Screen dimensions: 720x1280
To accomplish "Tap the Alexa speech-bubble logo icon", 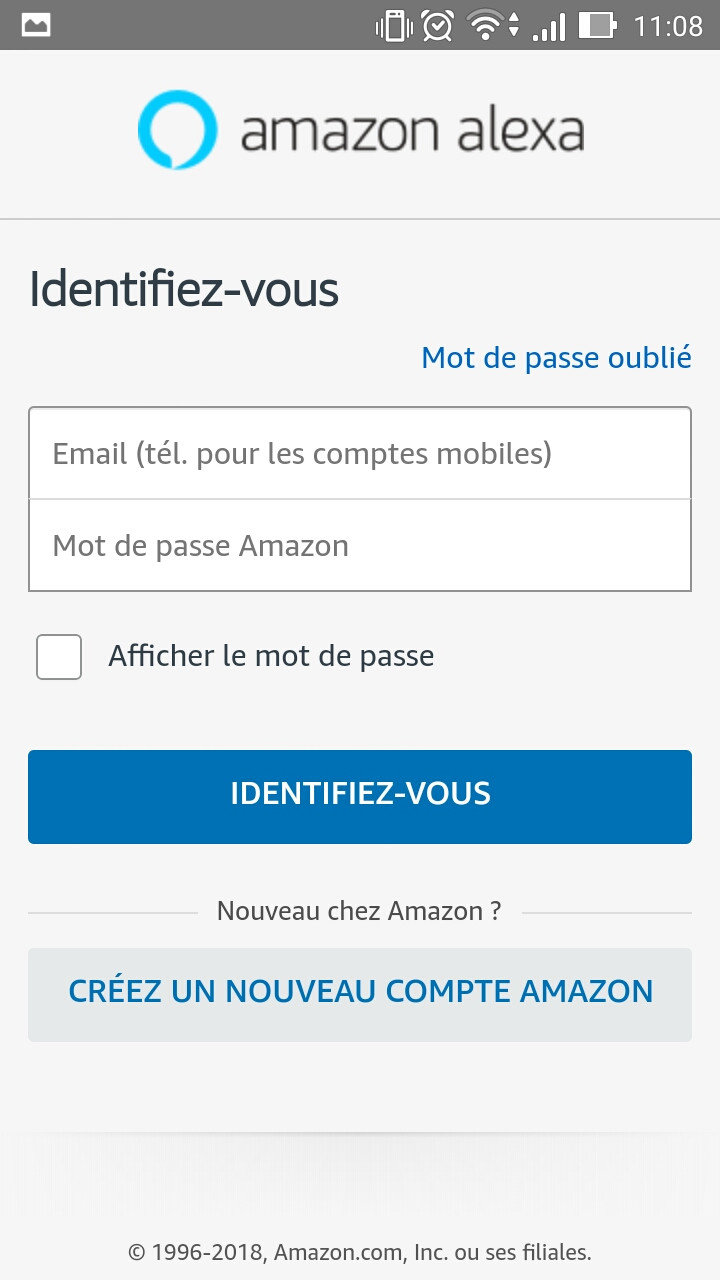I will tap(177, 131).
